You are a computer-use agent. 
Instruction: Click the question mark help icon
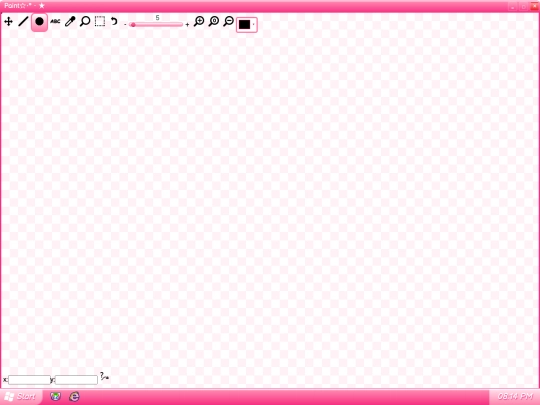pyautogui.click(x=104, y=376)
